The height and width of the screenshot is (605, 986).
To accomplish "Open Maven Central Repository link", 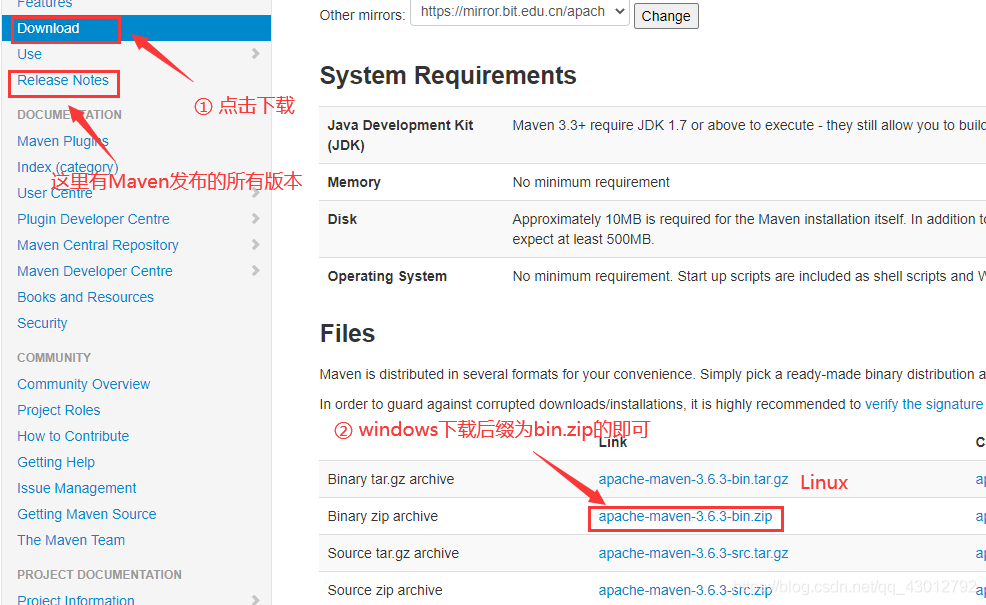I will point(97,245).
